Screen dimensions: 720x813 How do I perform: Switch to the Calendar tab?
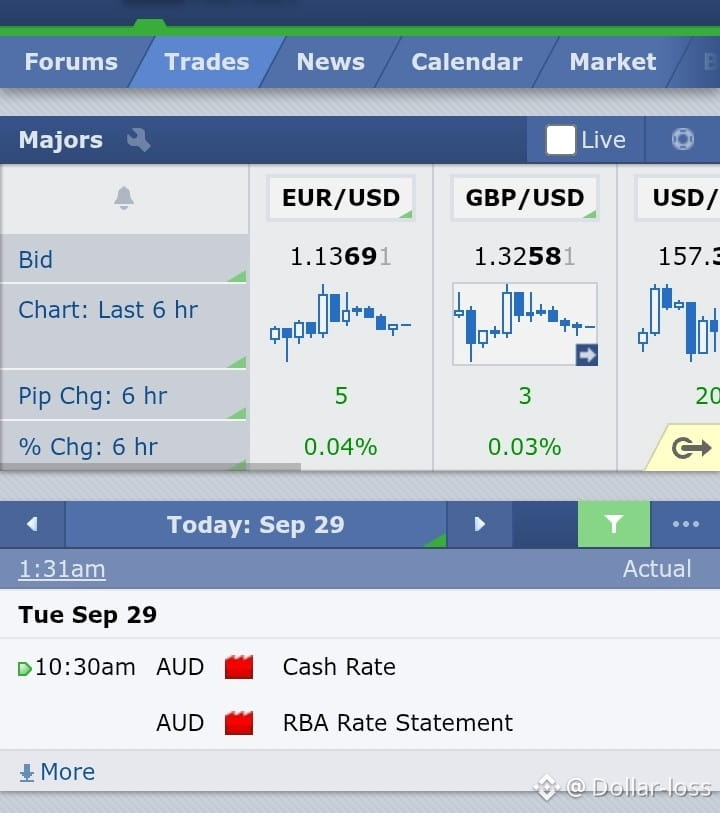pos(467,62)
